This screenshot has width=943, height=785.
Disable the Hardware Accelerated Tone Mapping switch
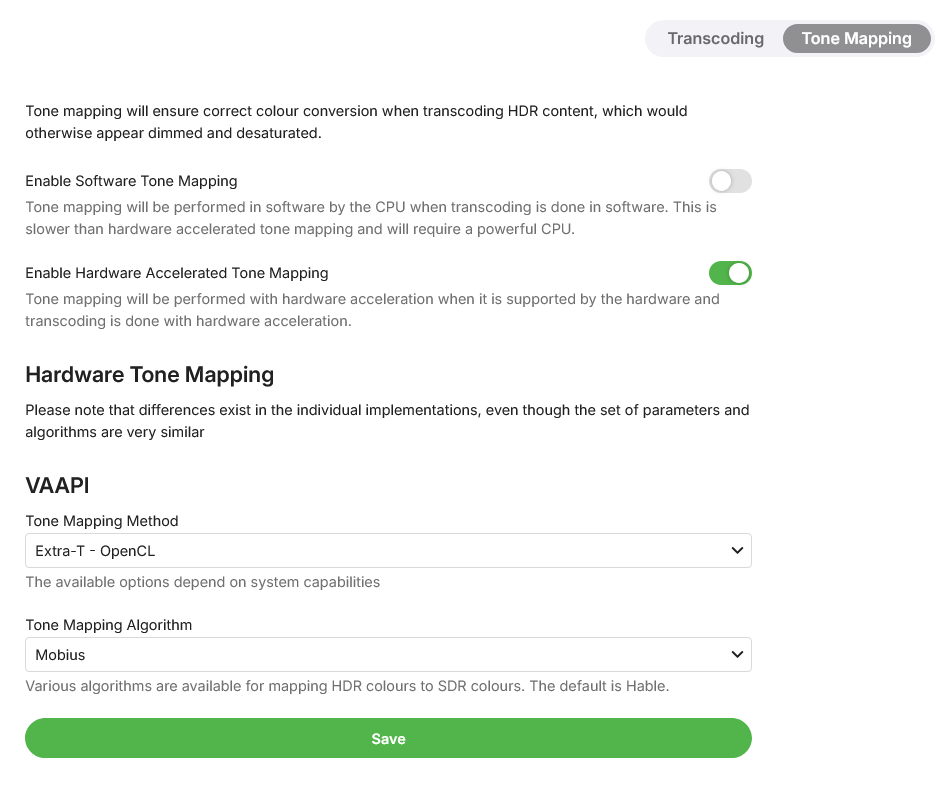pyautogui.click(x=729, y=272)
